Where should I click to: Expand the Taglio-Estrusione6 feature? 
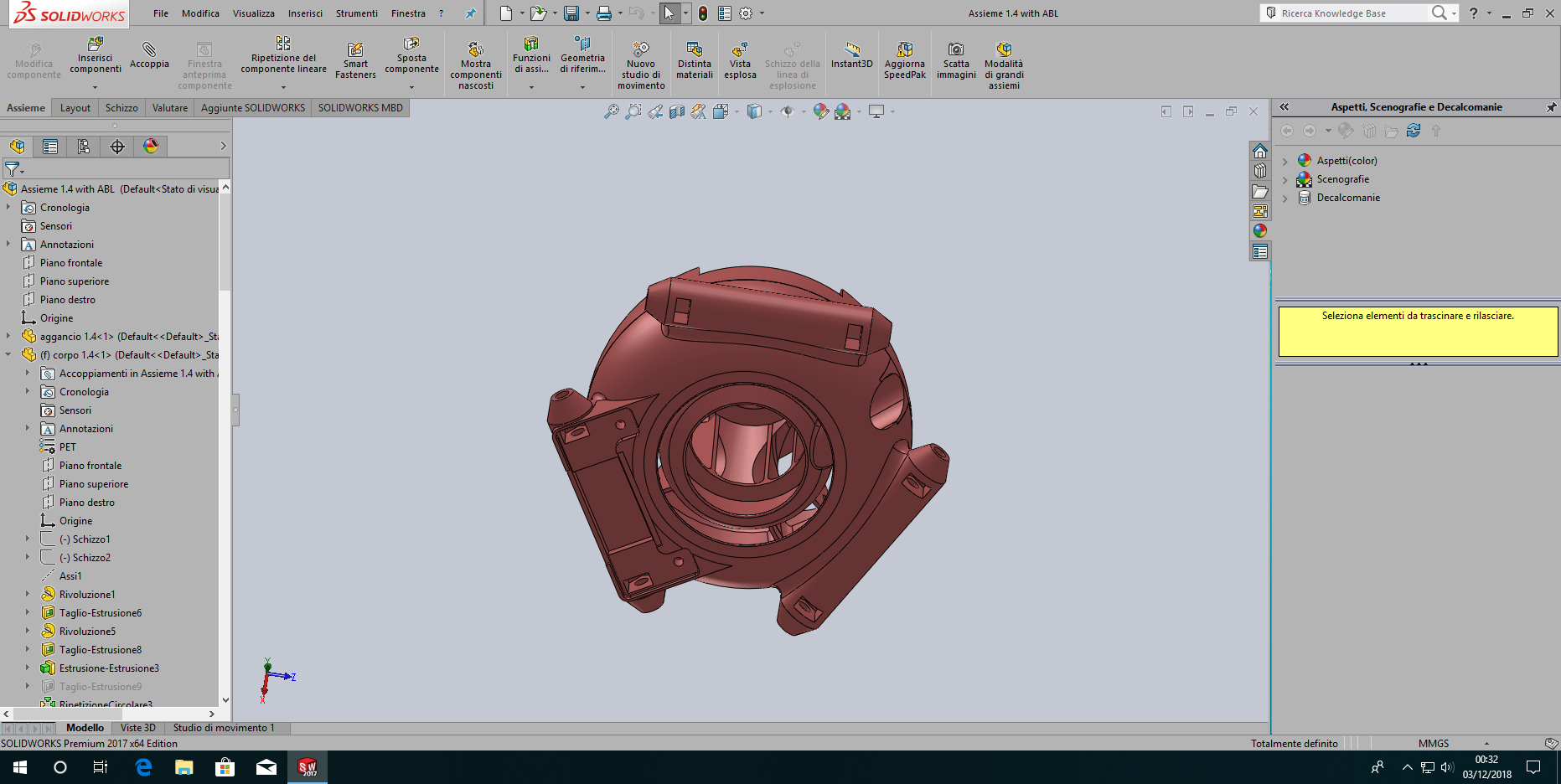click(28, 613)
